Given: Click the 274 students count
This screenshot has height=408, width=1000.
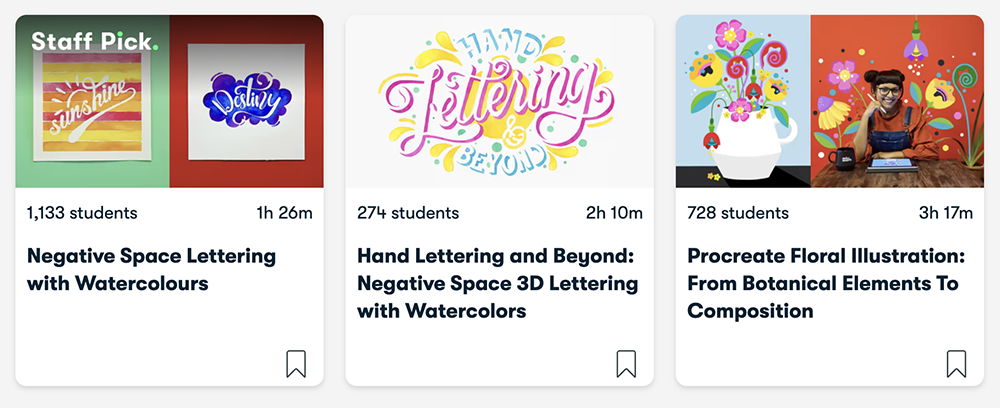Looking at the screenshot, I should pyautogui.click(x=408, y=213).
